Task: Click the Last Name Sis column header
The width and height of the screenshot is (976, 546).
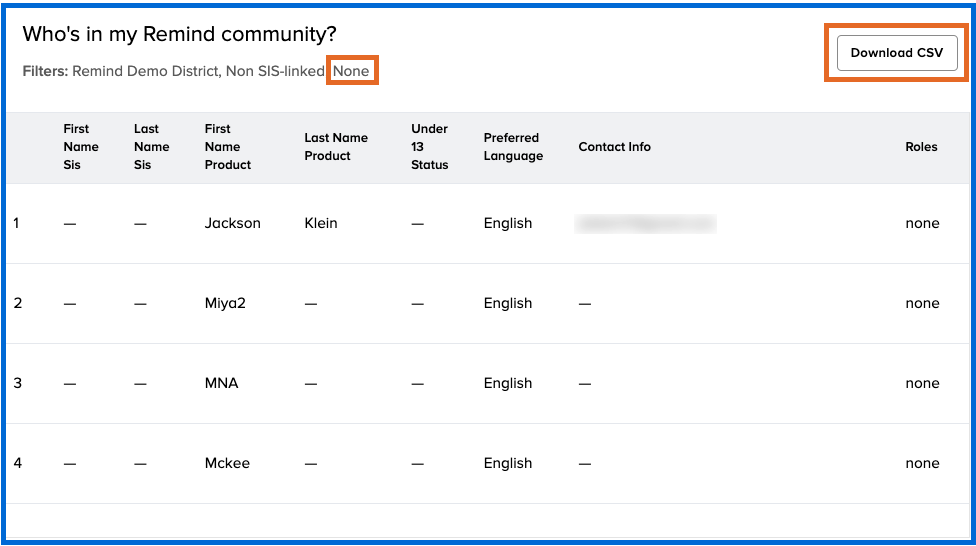Action: [151, 147]
